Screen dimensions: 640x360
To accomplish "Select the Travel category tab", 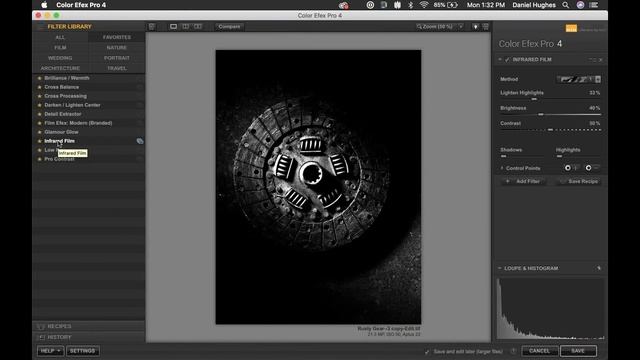I will (117, 68).
